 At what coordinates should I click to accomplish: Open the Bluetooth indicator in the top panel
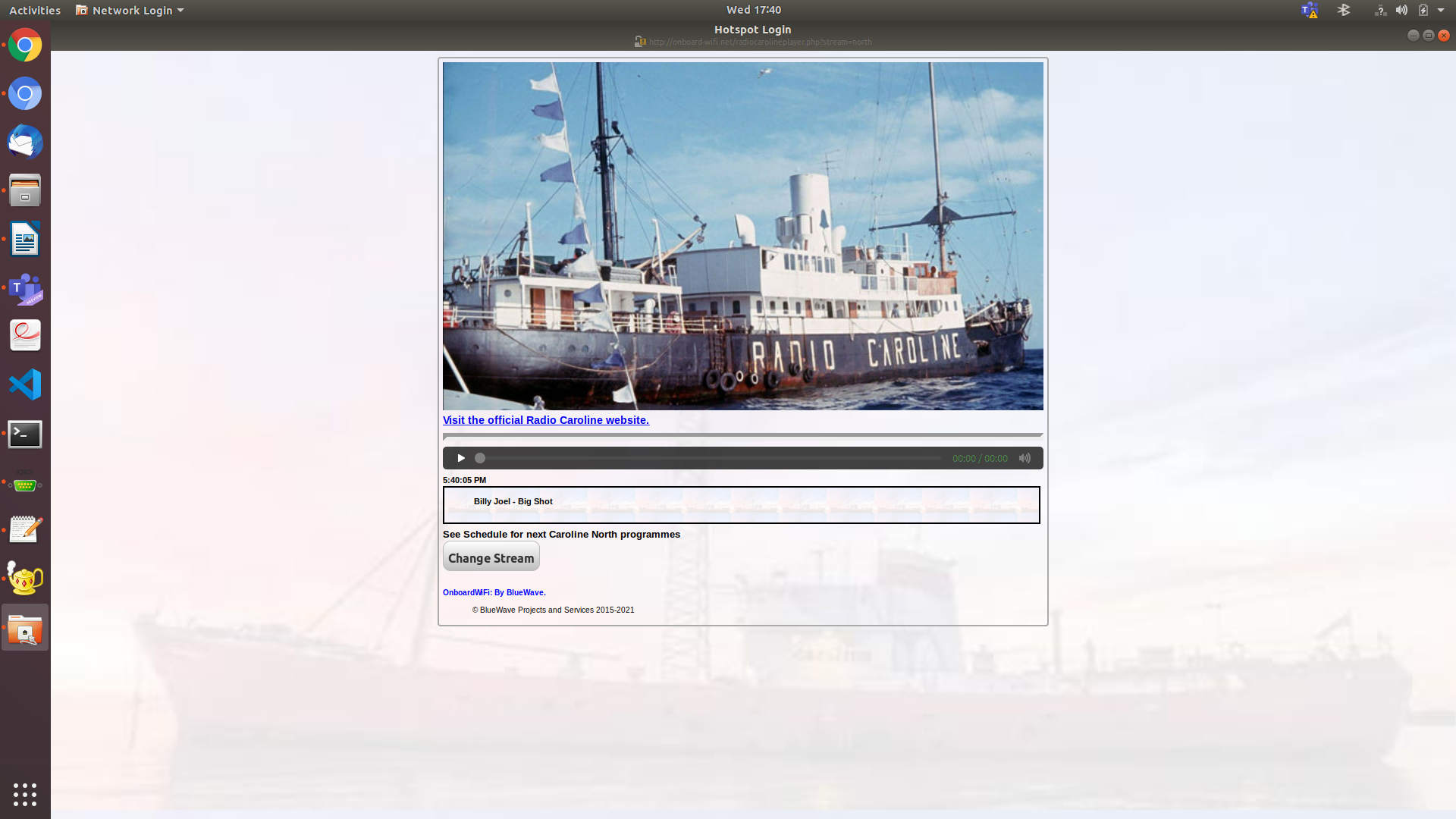[1344, 10]
